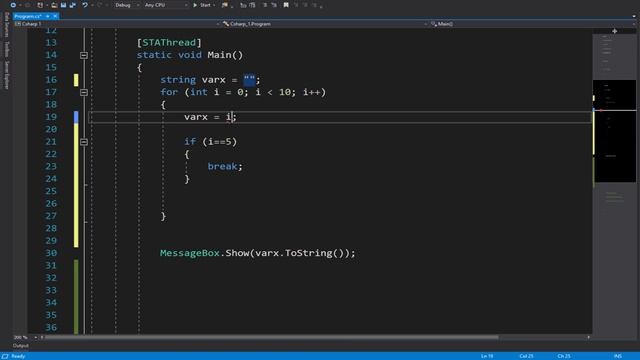Click the split editor plus icon above minimap
Image resolution: width=640 pixels, height=360 pixels.
pos(614,31)
